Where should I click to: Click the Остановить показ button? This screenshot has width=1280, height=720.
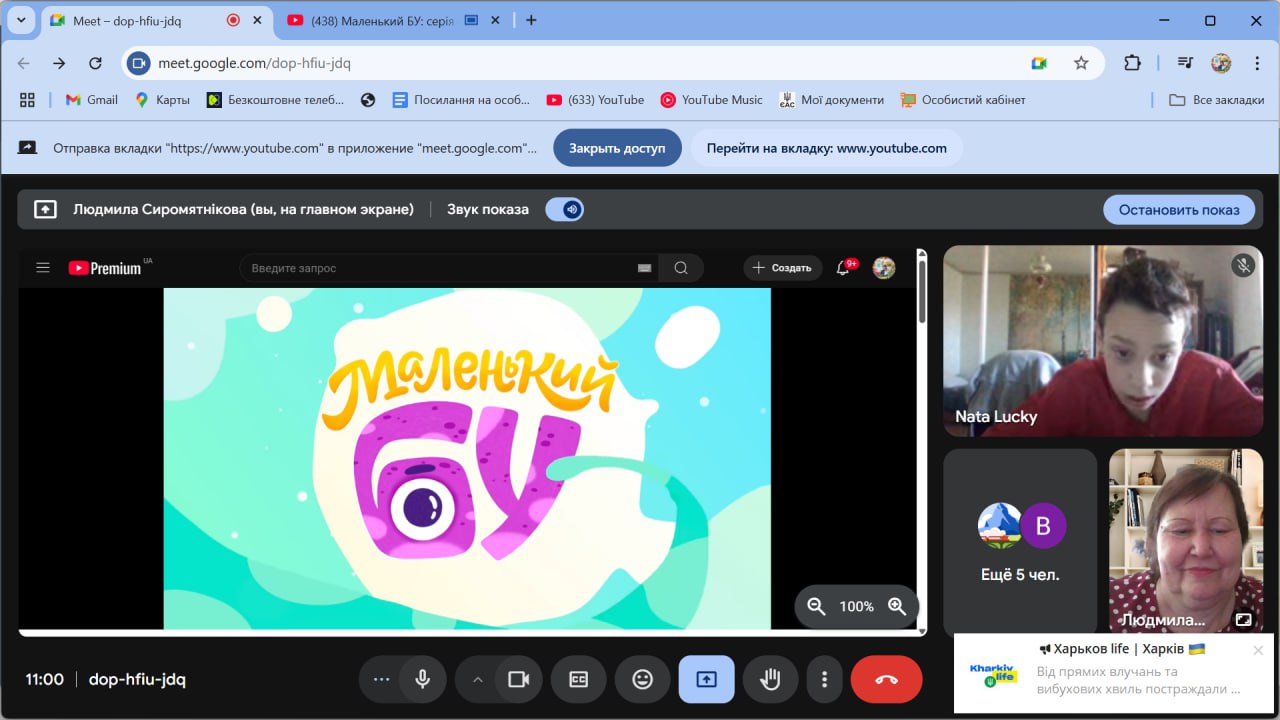click(x=1179, y=209)
